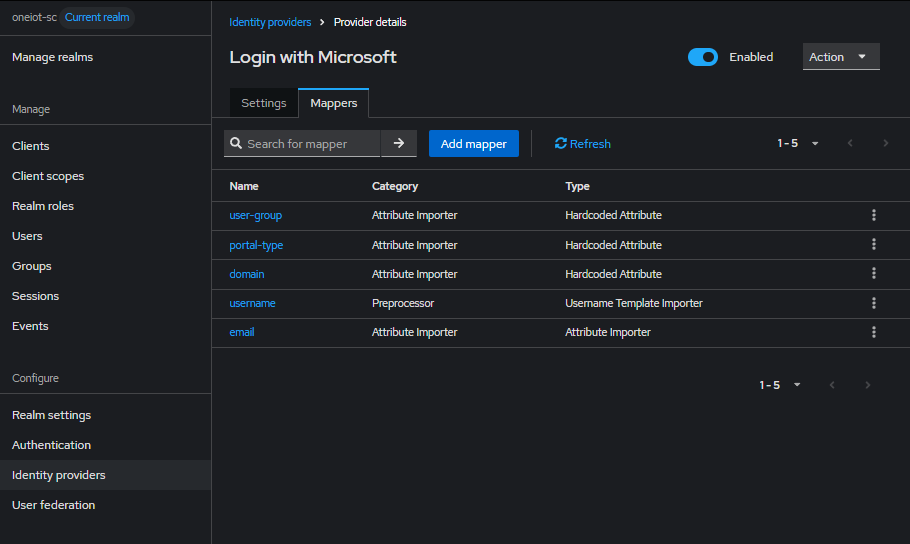910x544 pixels.
Task: Click 'Login with Microsoft' page title
Action: (313, 57)
